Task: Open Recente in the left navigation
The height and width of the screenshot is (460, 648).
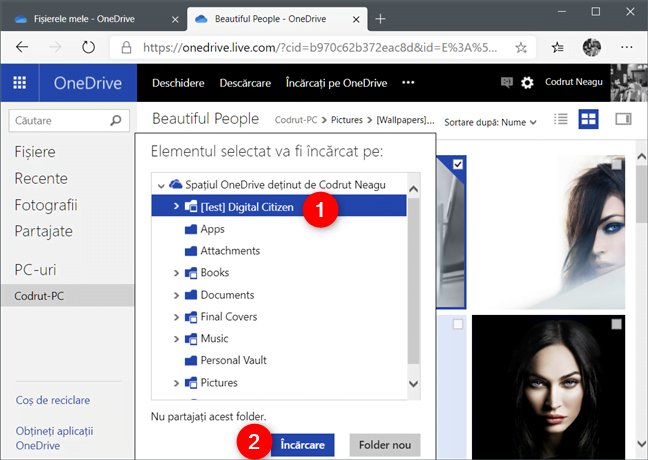Action: tap(41, 178)
